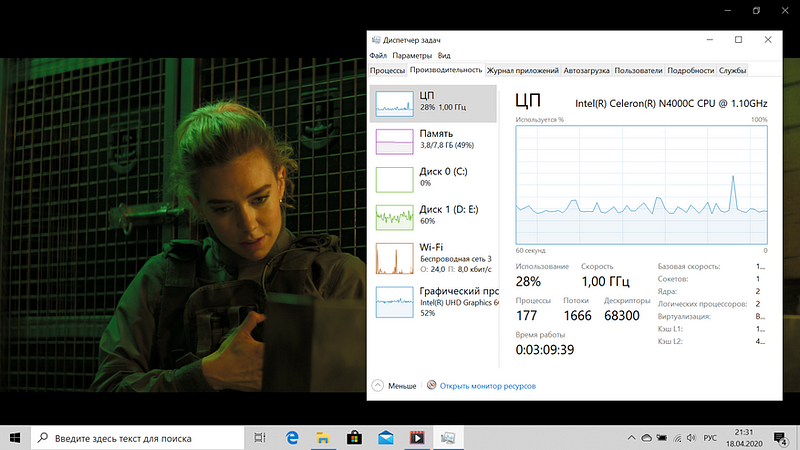Screen dimensions: 800x450
Task: Open Task View from taskbar
Action: pyautogui.click(x=260, y=438)
